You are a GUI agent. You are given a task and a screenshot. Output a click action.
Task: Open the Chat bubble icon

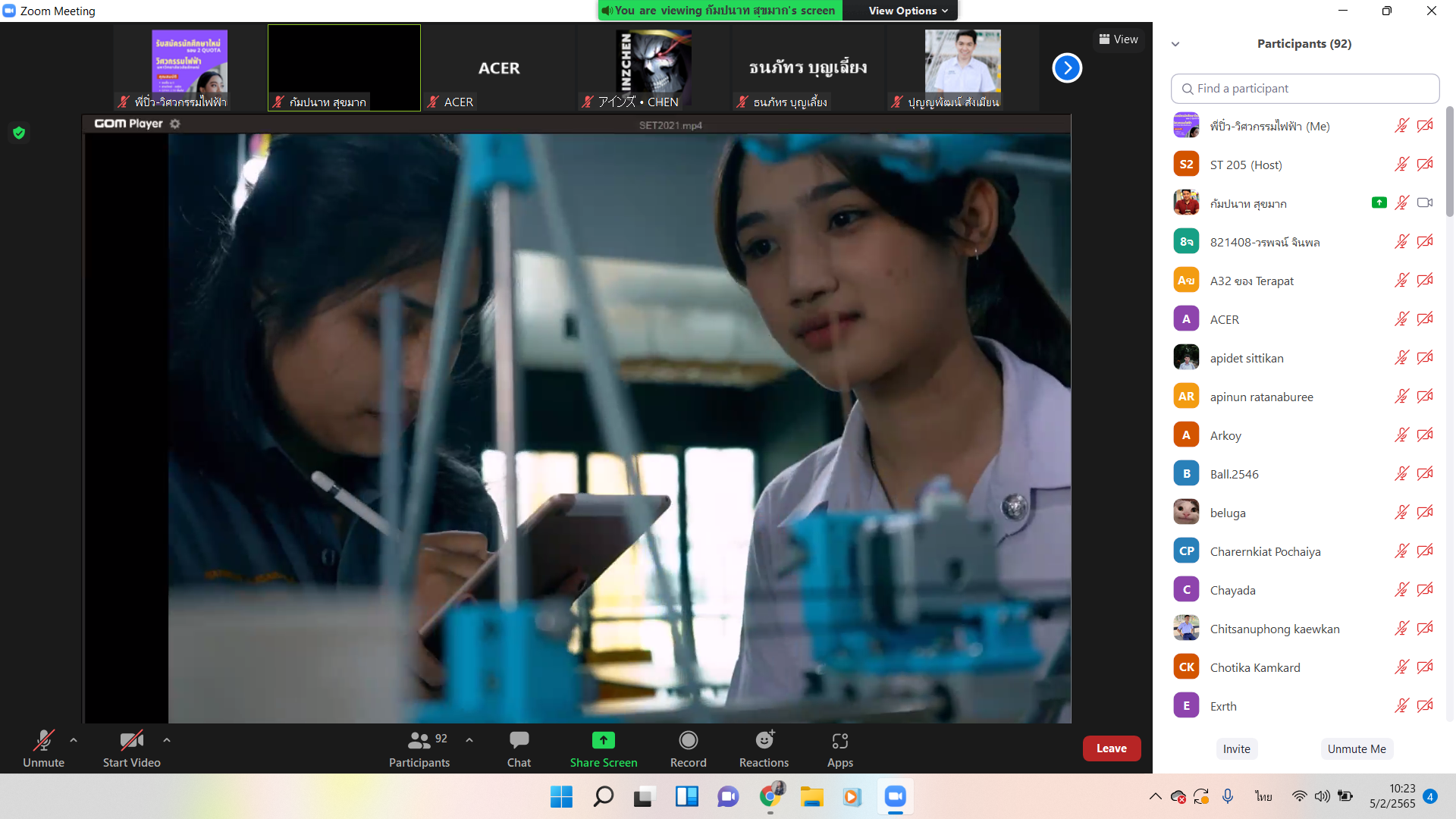point(519,740)
